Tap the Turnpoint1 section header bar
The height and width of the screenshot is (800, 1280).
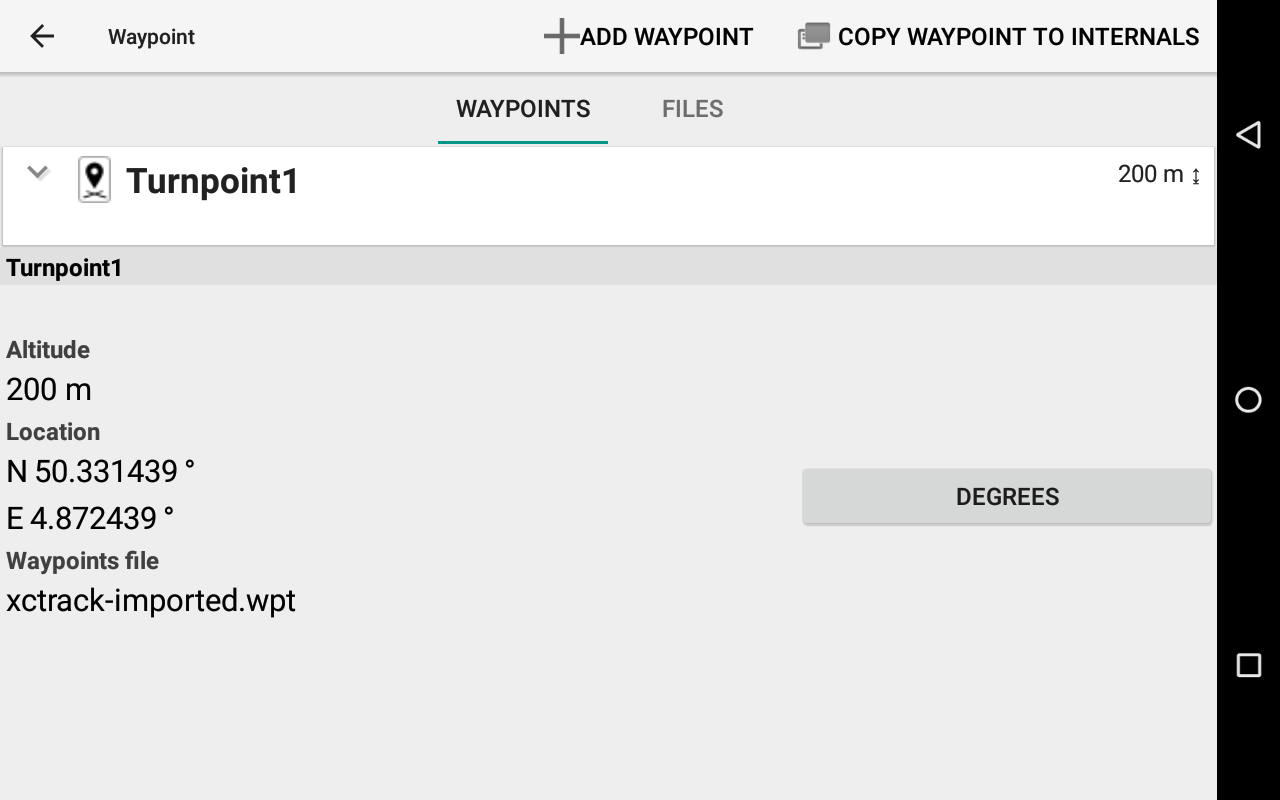(608, 268)
